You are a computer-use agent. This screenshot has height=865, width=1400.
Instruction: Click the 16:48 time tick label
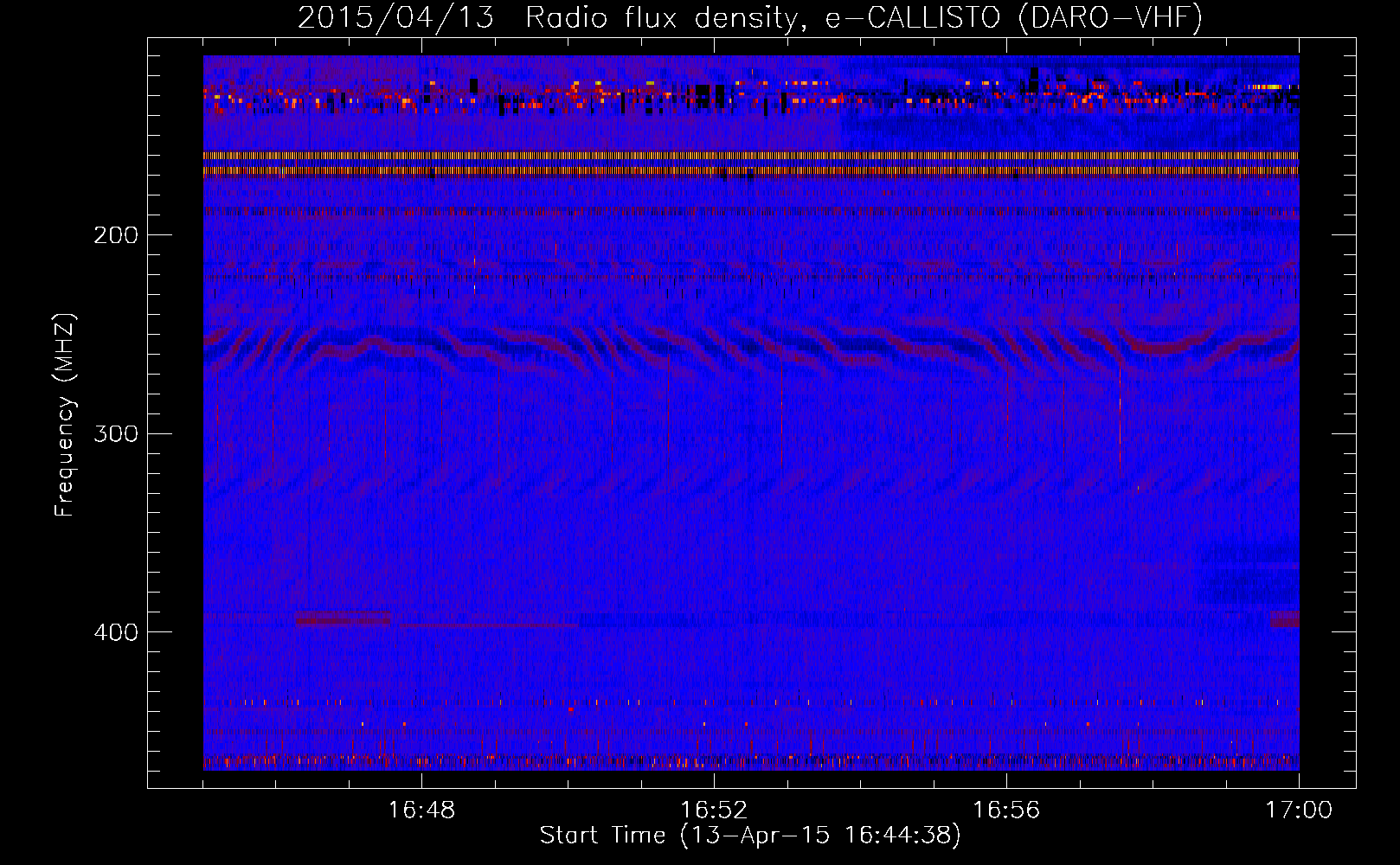click(x=421, y=811)
